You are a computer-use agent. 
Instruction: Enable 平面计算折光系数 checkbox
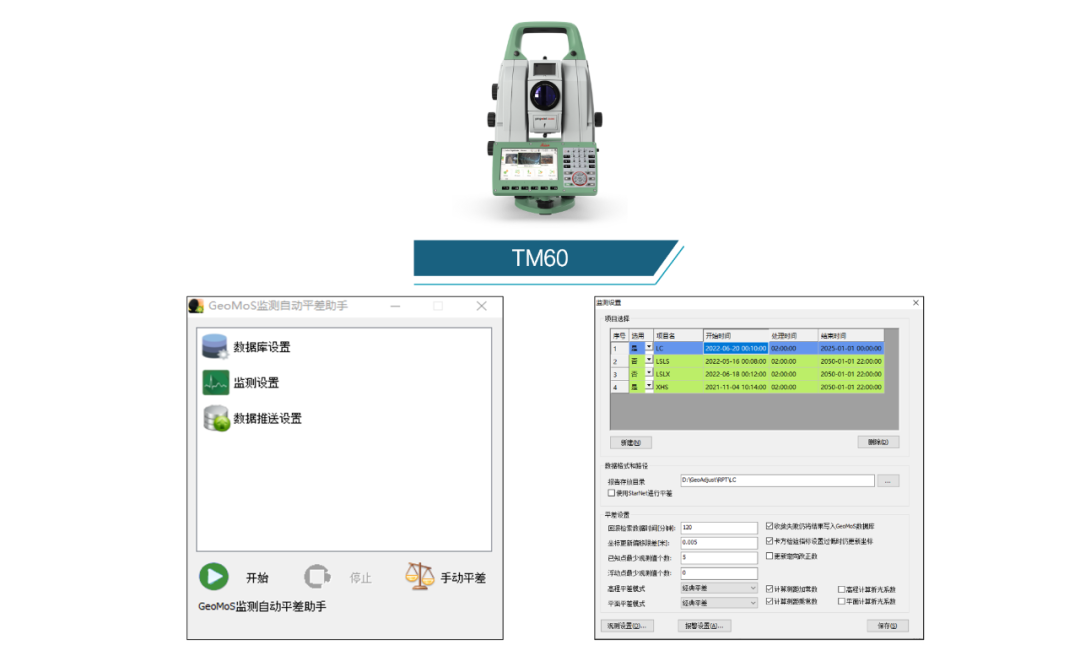coord(841,602)
